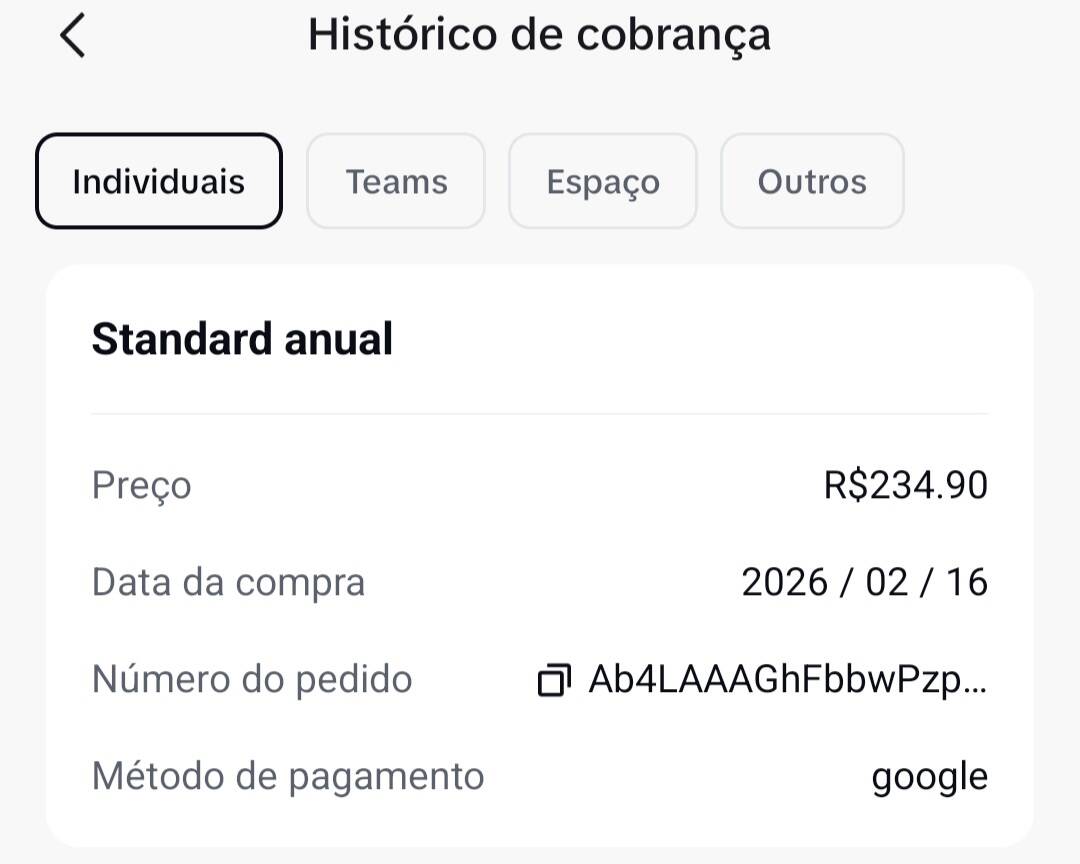The height and width of the screenshot is (864, 1080).
Task: Select the R$234.90 price value
Action: [x=905, y=485]
